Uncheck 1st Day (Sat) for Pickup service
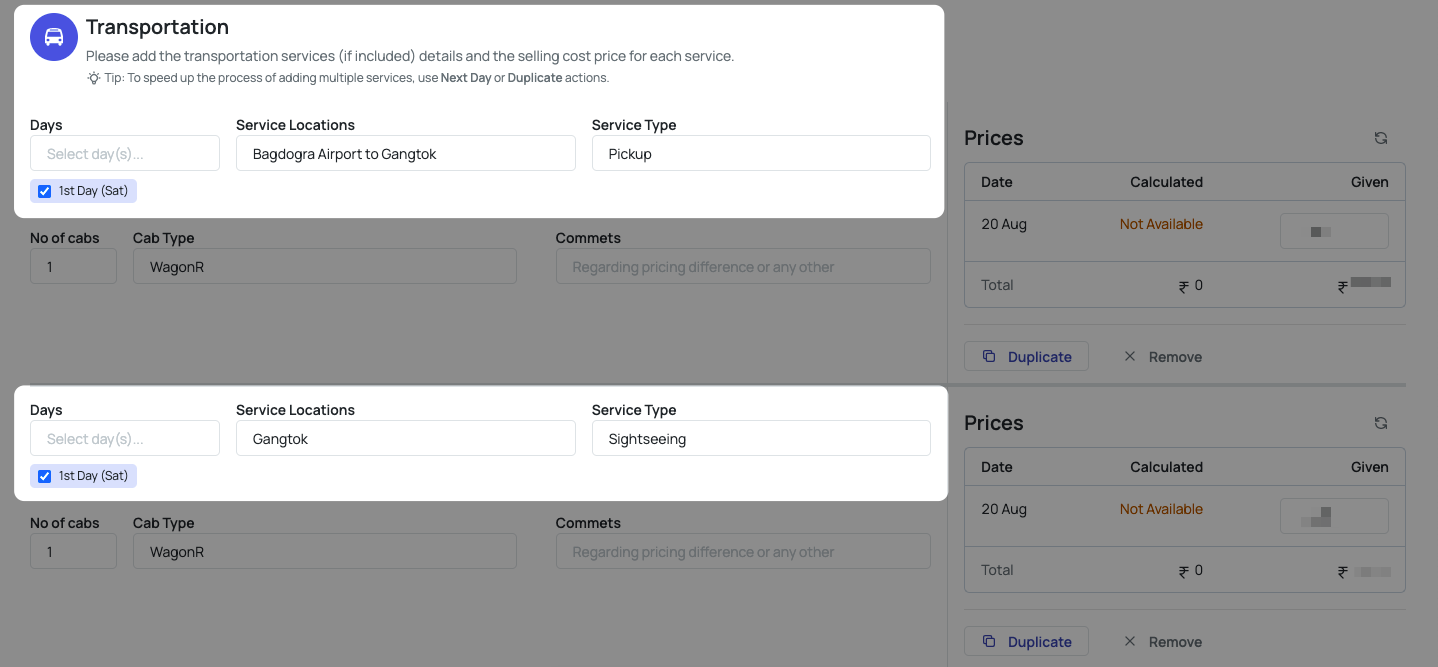The image size is (1438, 667). 44,191
